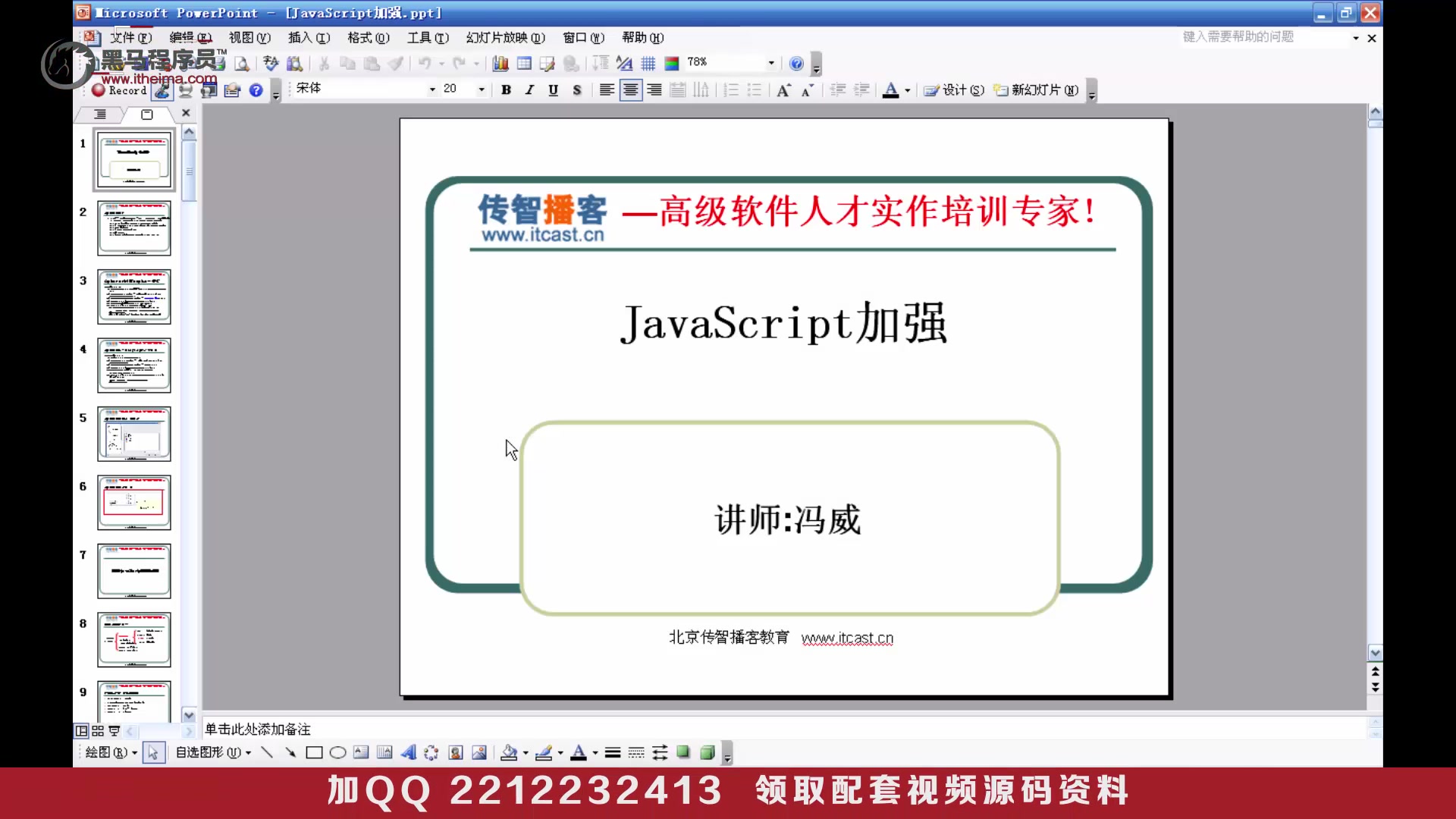The image size is (1456, 819).
Task: Insert a chart from the toolbar
Action: pos(500,64)
